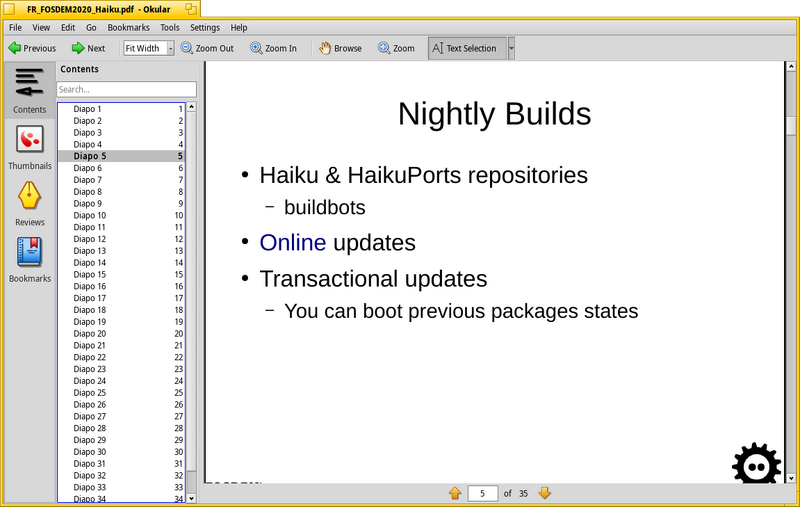800x507 pixels.
Task: Open the Fit Width zoom combo box
Action: click(148, 48)
